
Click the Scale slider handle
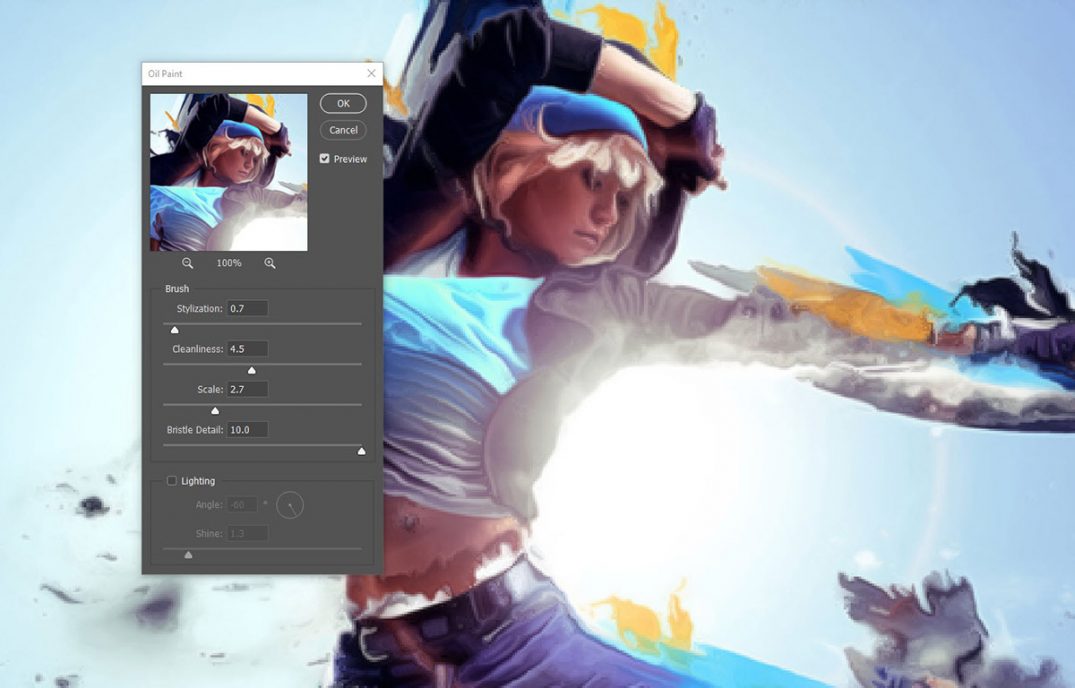[x=215, y=410]
